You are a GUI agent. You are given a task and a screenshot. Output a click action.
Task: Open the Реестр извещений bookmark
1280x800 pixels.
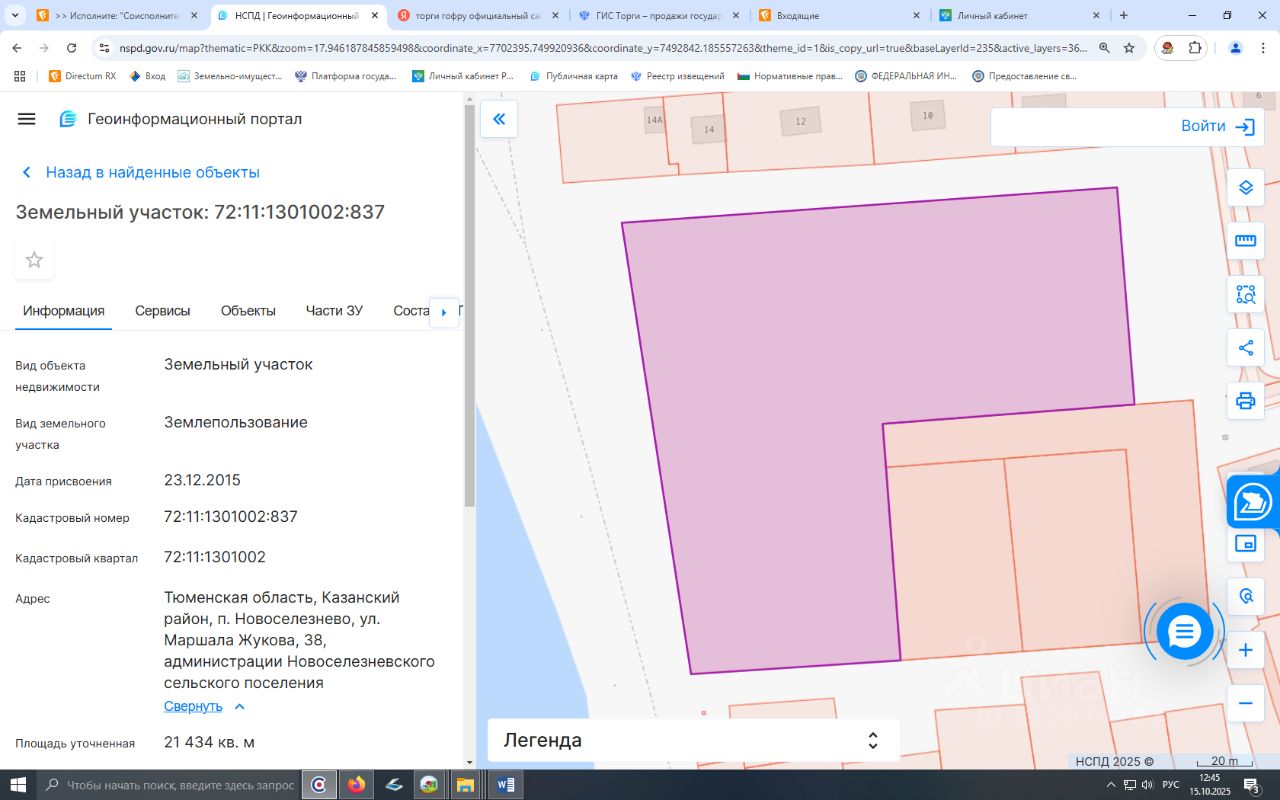tap(677, 76)
